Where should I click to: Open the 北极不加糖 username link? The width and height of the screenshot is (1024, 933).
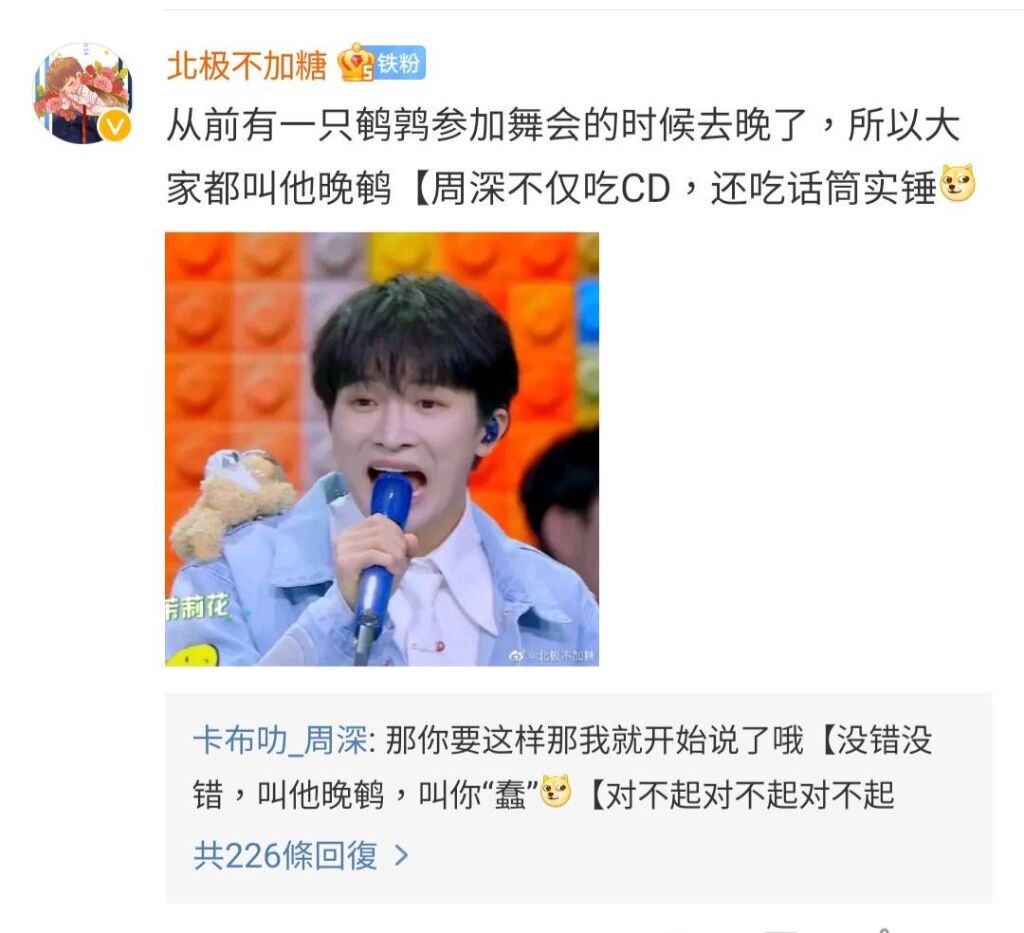pyautogui.click(x=247, y=65)
